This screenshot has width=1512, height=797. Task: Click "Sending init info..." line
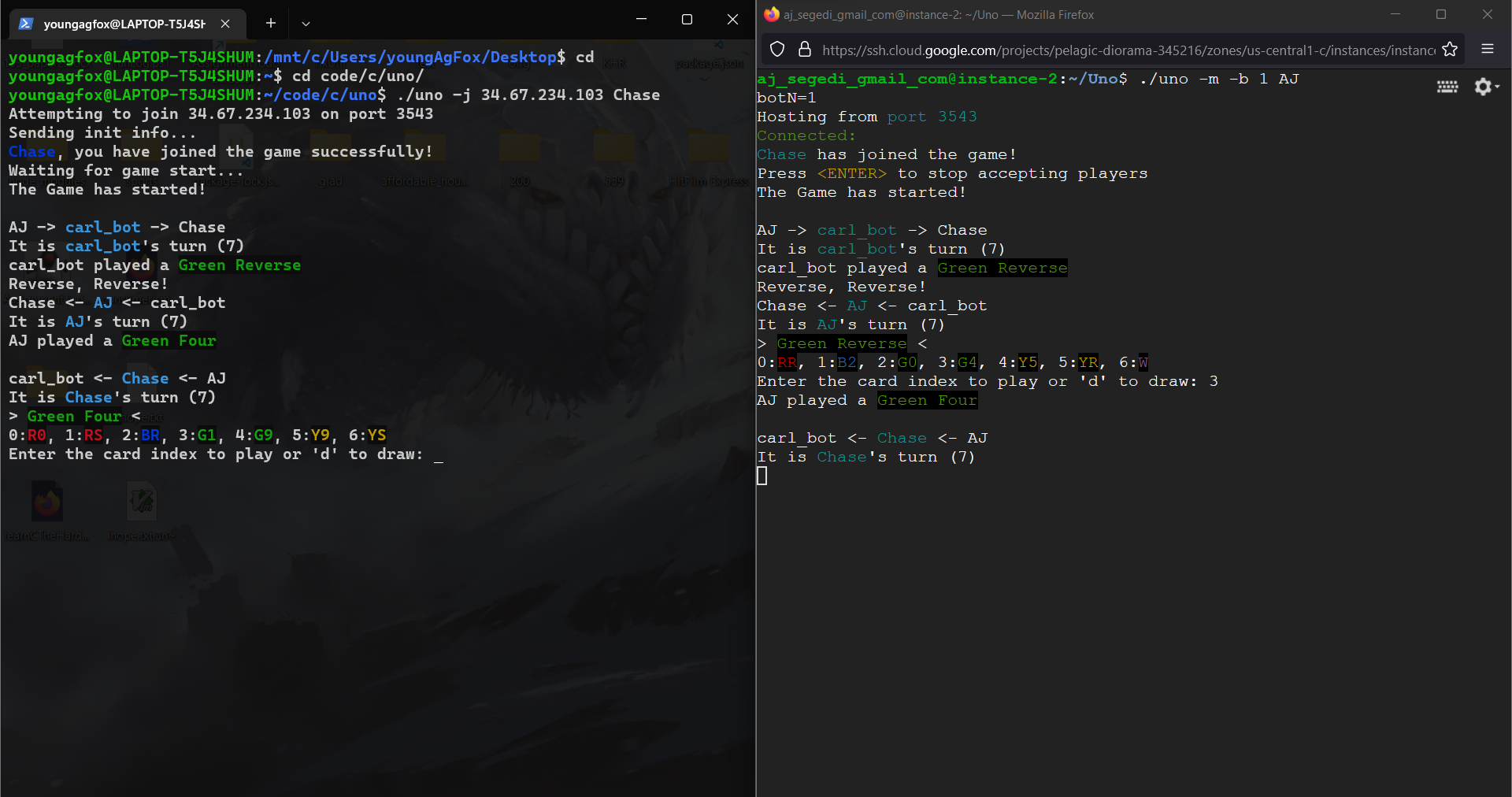pos(102,133)
